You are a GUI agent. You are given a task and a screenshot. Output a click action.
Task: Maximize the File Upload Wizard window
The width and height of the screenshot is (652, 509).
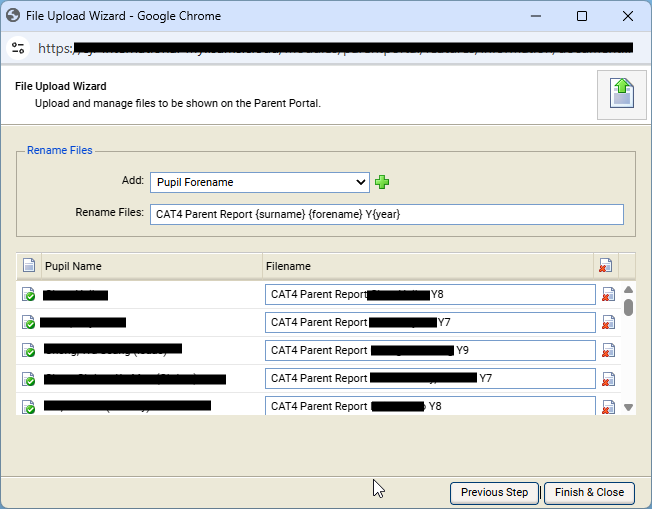pyautogui.click(x=583, y=16)
